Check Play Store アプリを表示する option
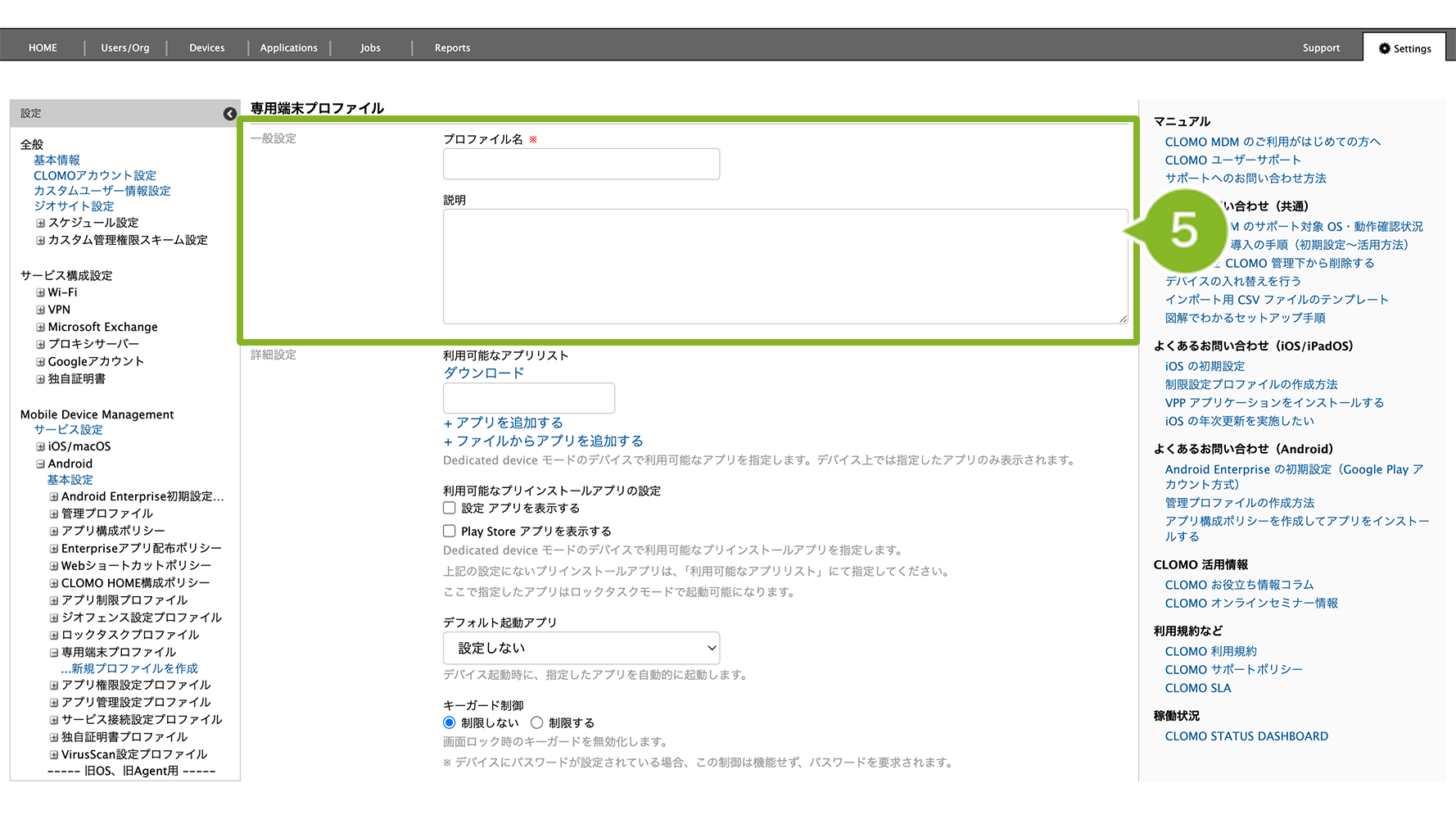Screen dimensions: 1456x819 click(450, 531)
